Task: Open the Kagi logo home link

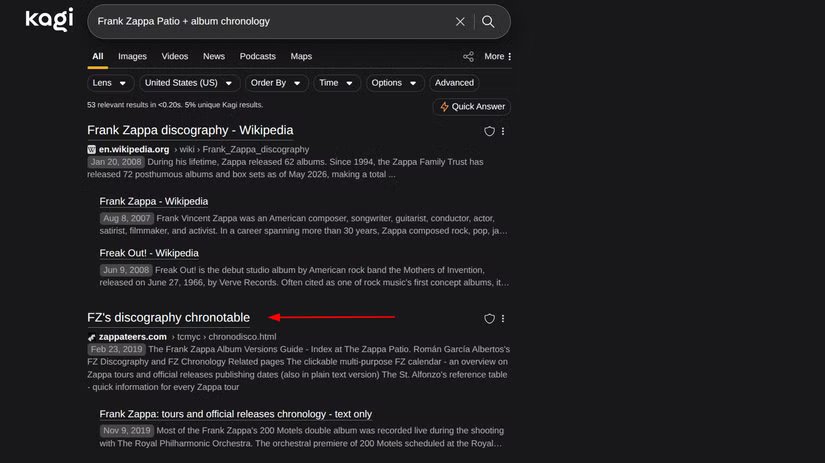Action: point(49,20)
